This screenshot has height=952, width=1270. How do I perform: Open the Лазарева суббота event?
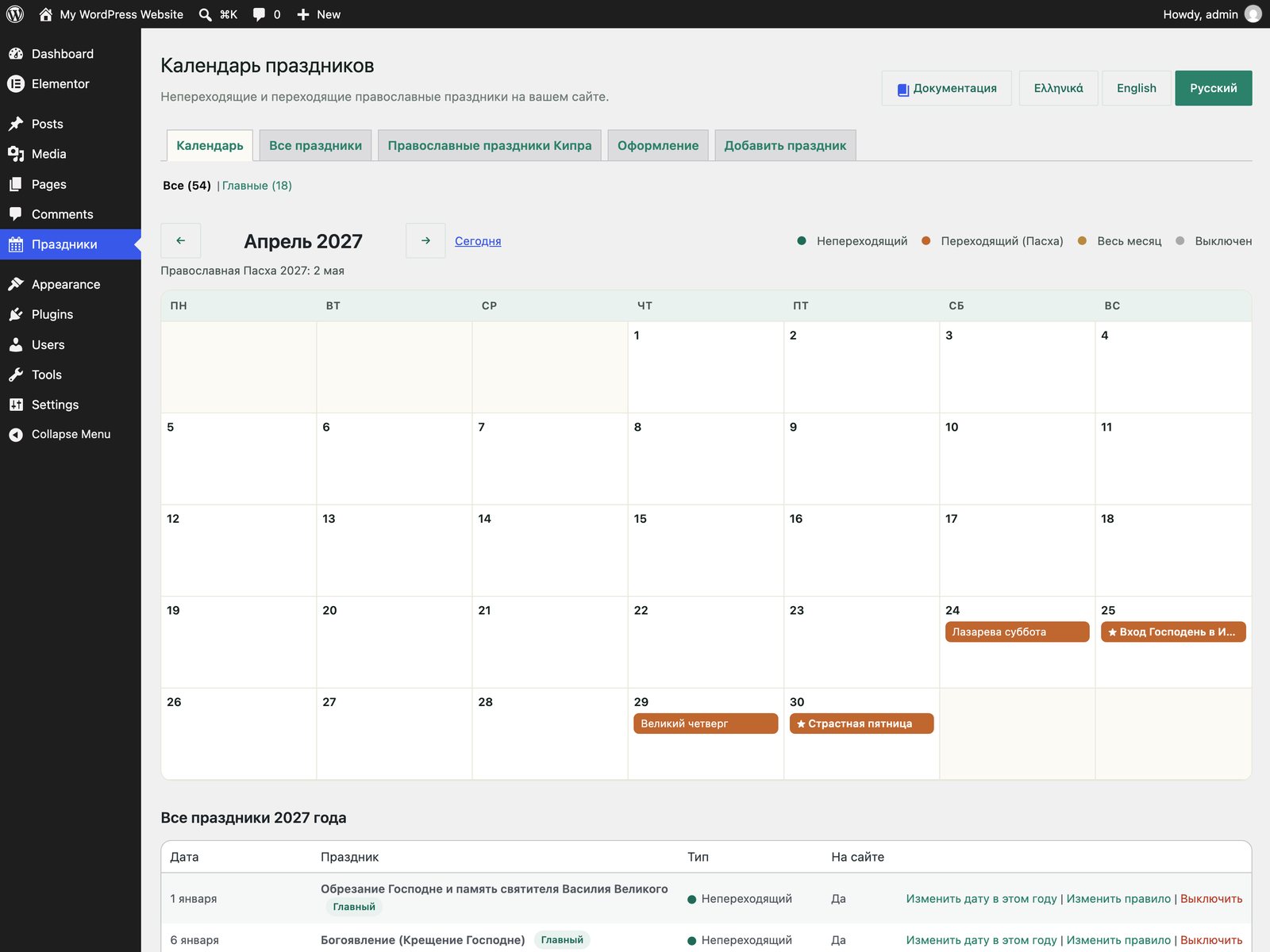[x=1017, y=631]
